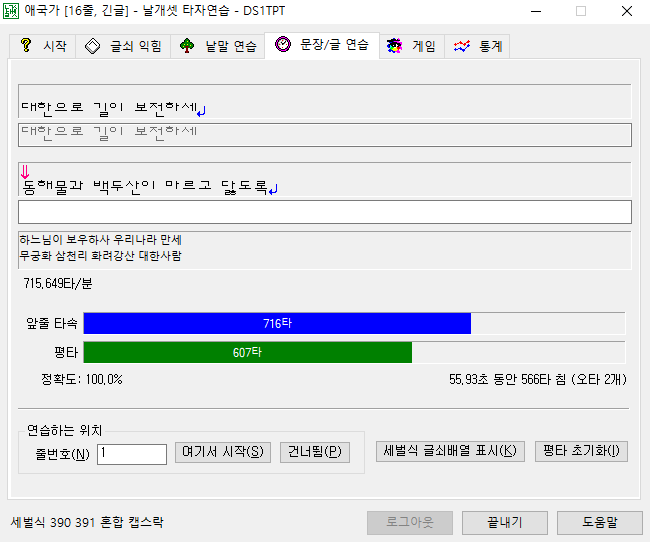Go to the 낱말 연습 tab

pos(218,46)
